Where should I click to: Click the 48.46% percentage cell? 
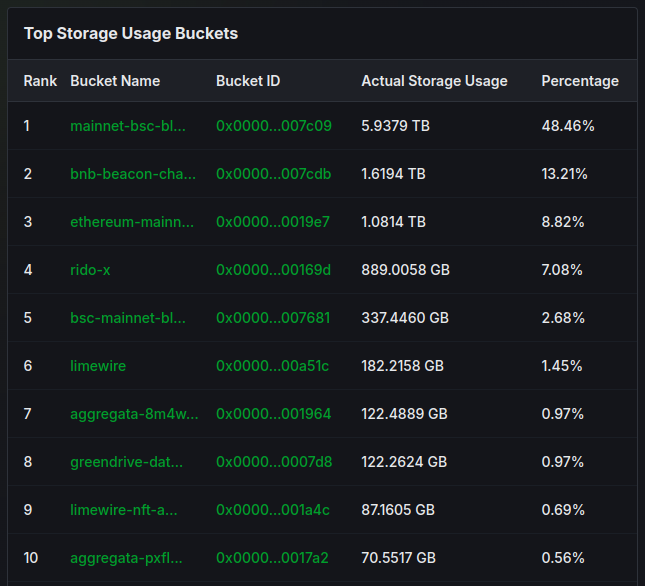tap(568, 126)
